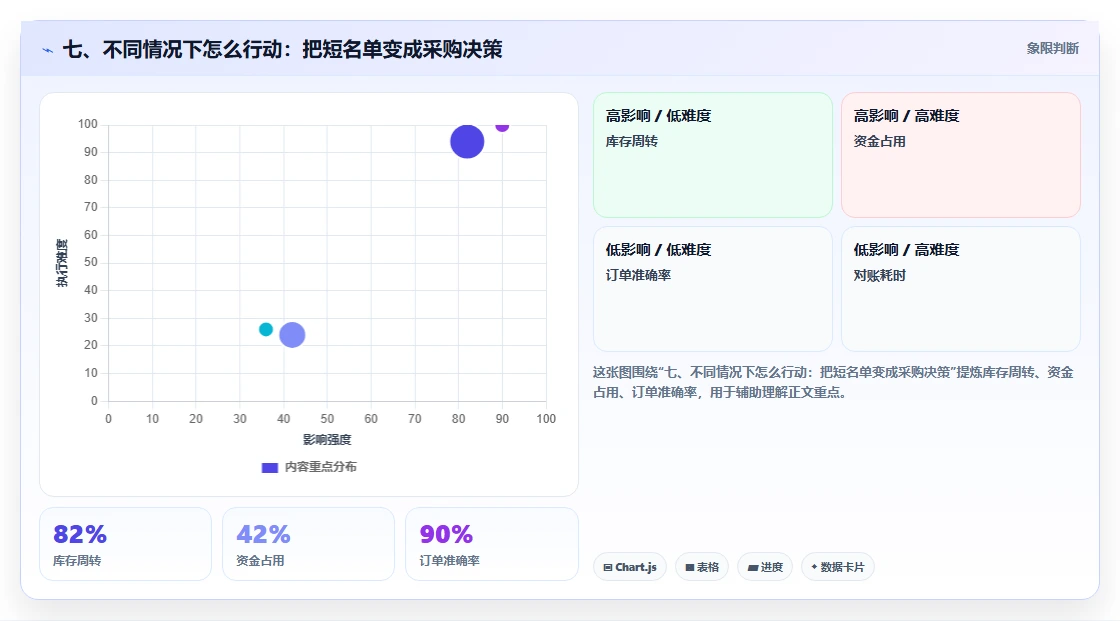Screen dimensions: 1120x621
Task: Click the 内容重点分布 legend label
Action: click(320, 467)
